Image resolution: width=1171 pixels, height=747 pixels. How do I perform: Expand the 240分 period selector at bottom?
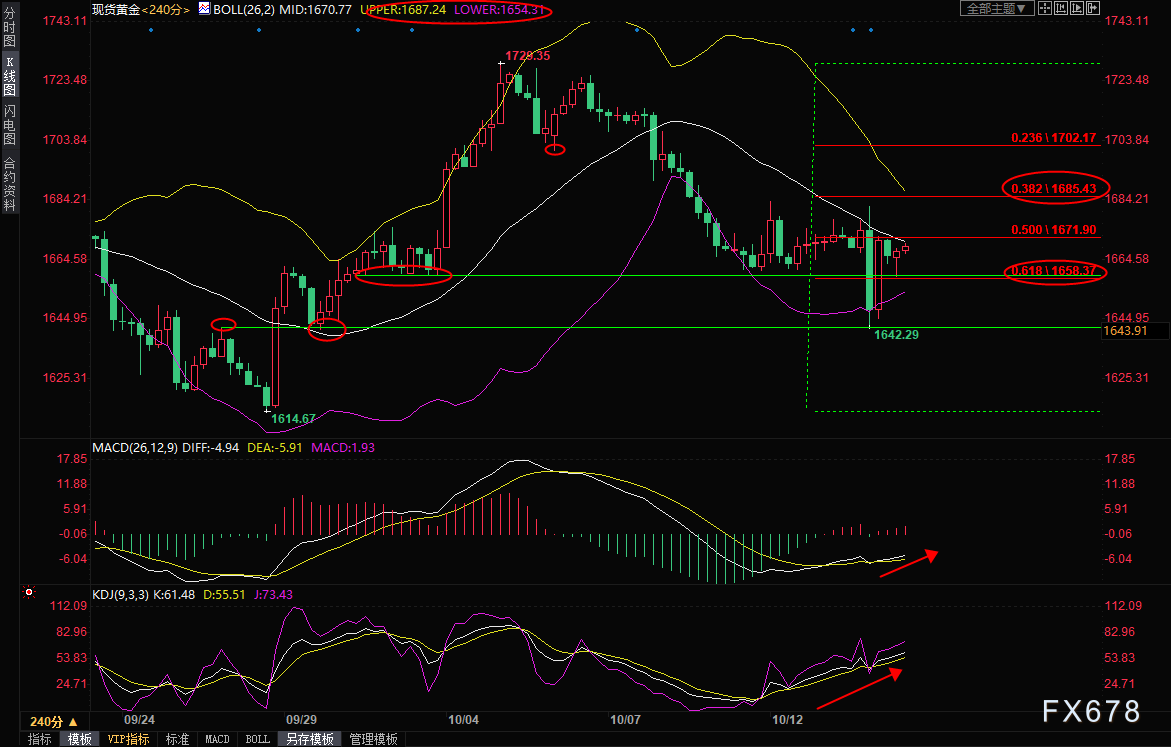pyautogui.click(x=53, y=721)
